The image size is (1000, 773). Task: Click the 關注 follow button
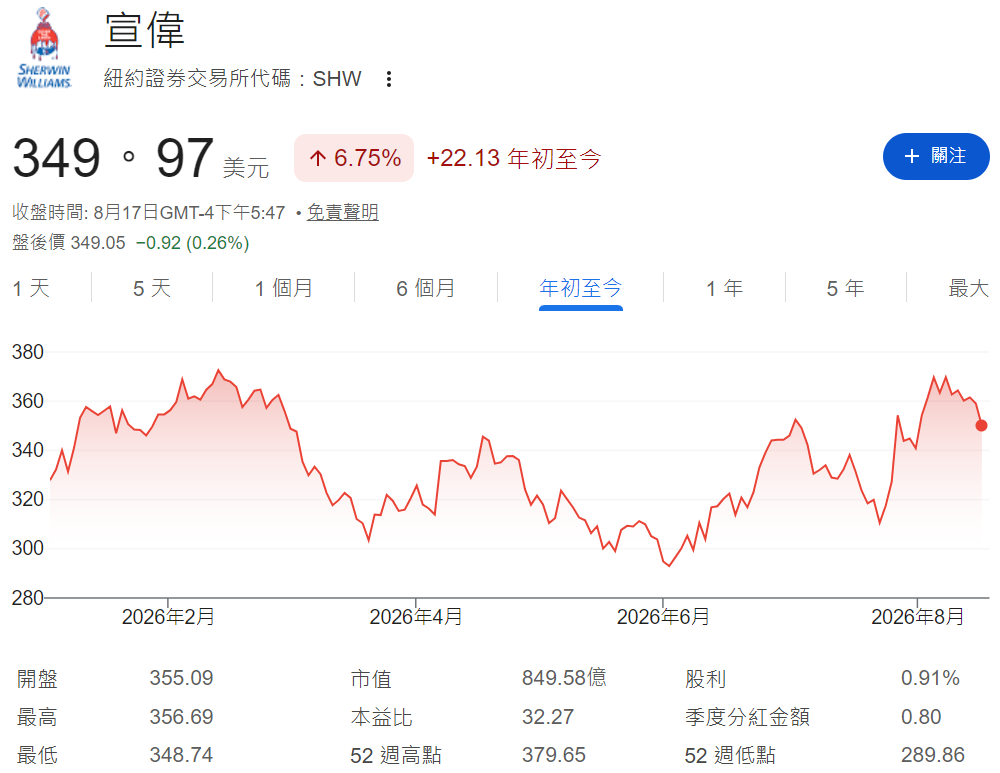point(936,156)
